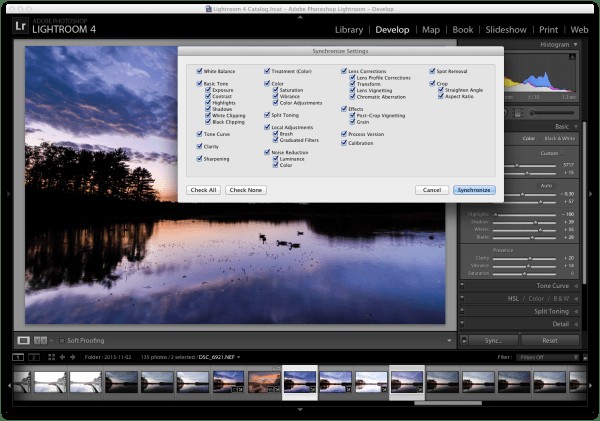
Task: Uncheck White Balance in sync settings
Action: tap(199, 71)
